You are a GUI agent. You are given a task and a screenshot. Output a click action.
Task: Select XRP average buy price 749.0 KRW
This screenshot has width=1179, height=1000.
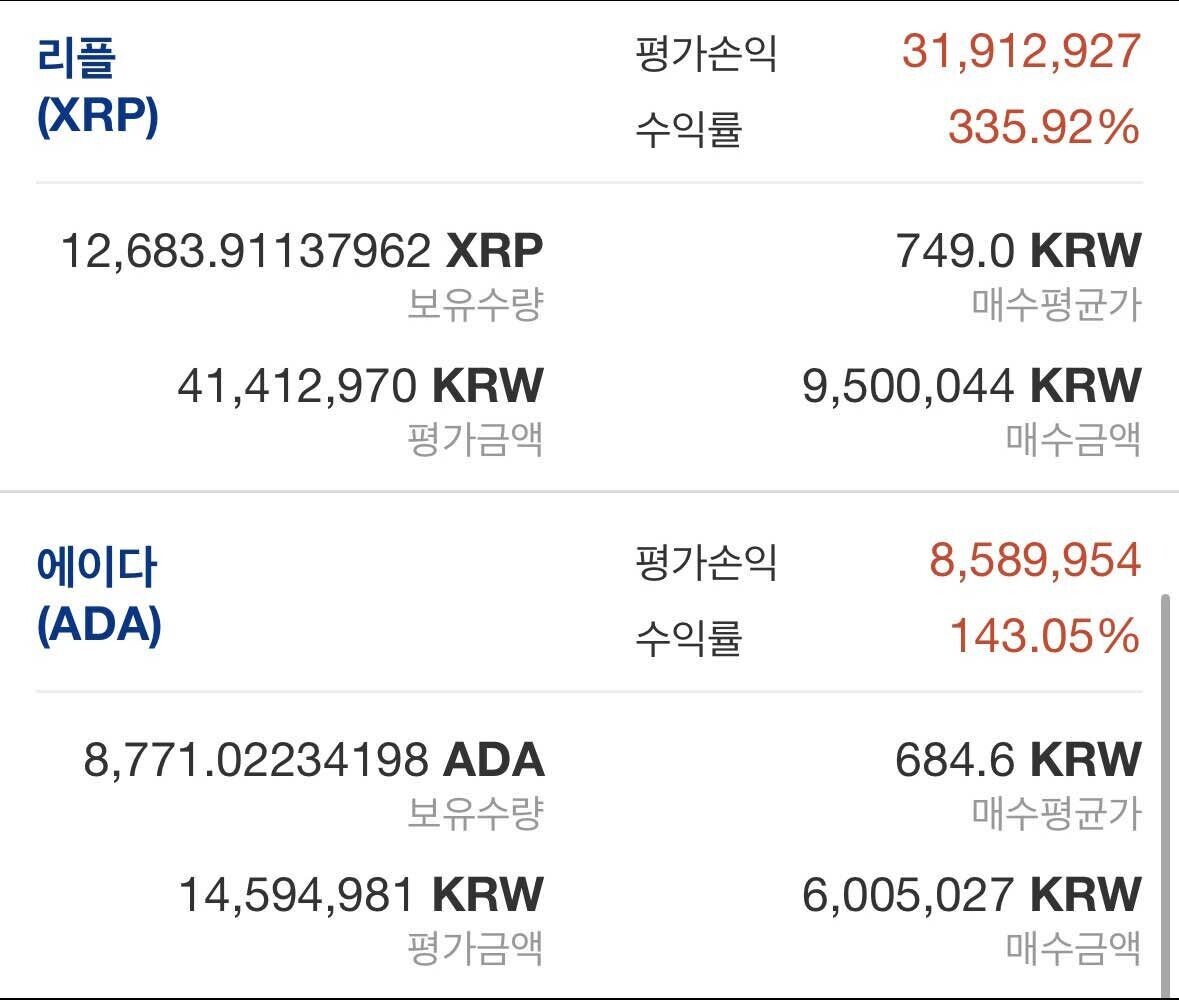coord(1018,251)
